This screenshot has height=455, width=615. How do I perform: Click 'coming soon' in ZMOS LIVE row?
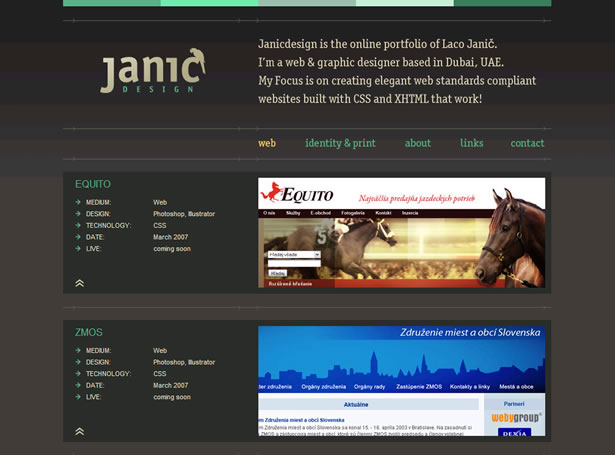(x=172, y=397)
